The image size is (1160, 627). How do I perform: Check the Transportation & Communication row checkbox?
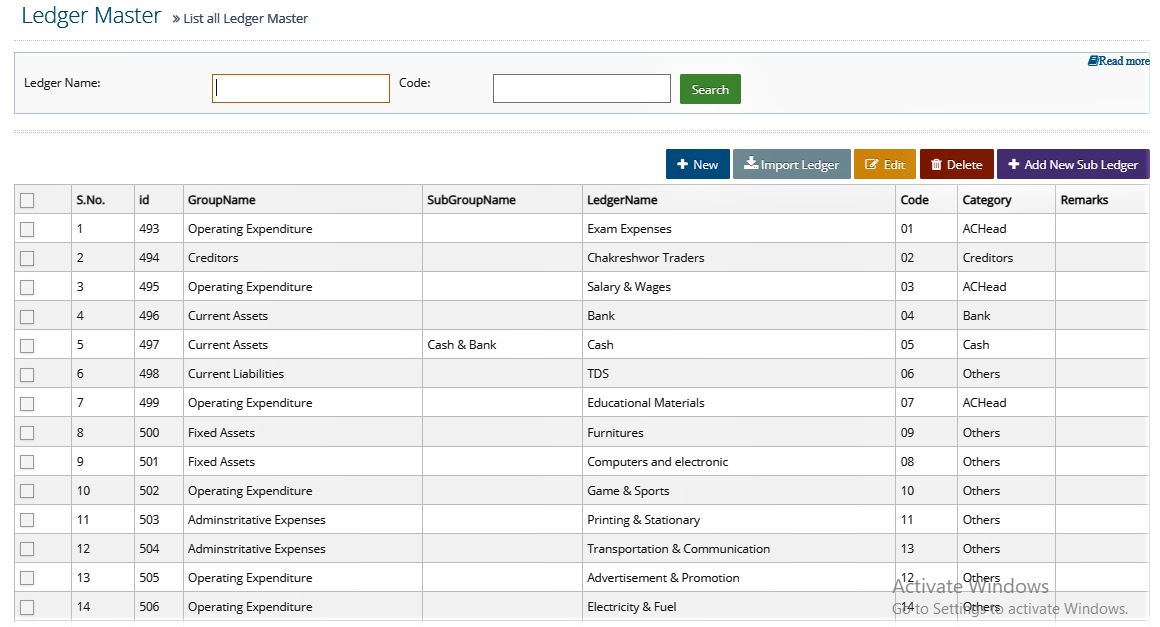click(x=27, y=549)
